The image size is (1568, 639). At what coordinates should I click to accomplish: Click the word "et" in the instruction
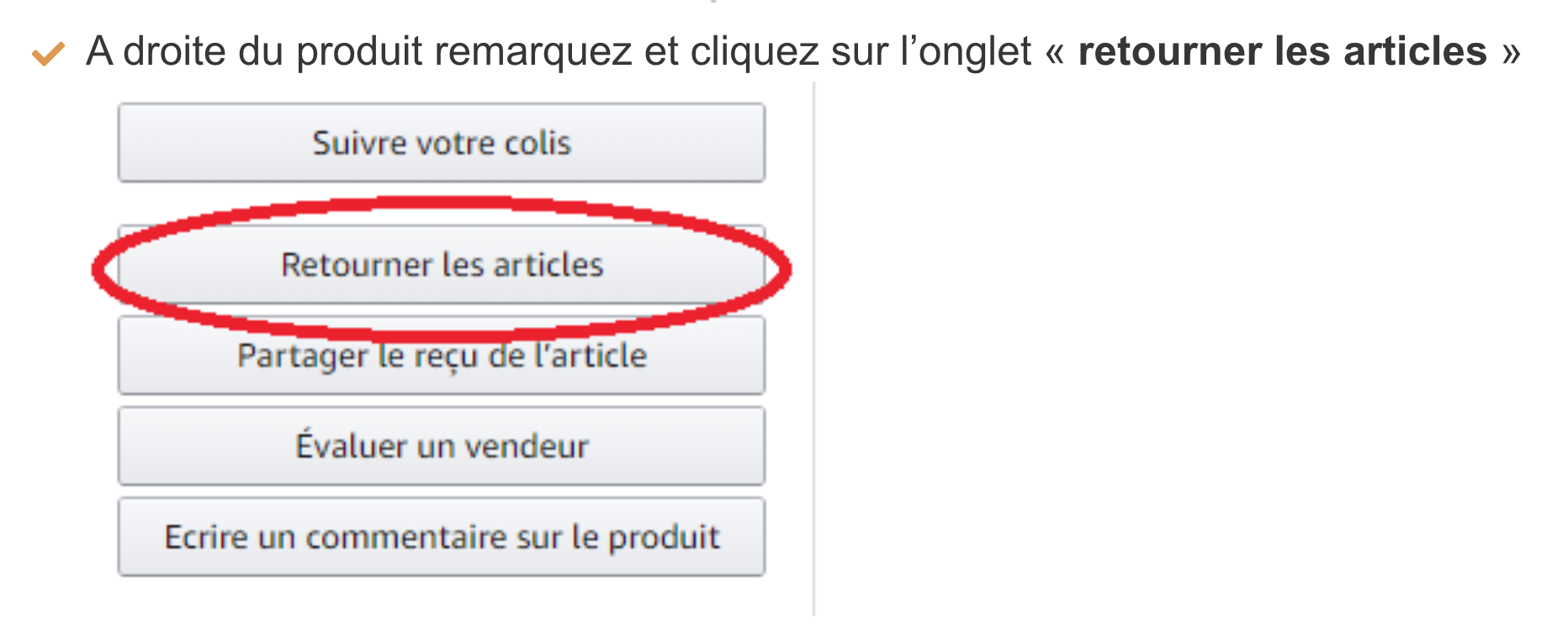pos(661,51)
